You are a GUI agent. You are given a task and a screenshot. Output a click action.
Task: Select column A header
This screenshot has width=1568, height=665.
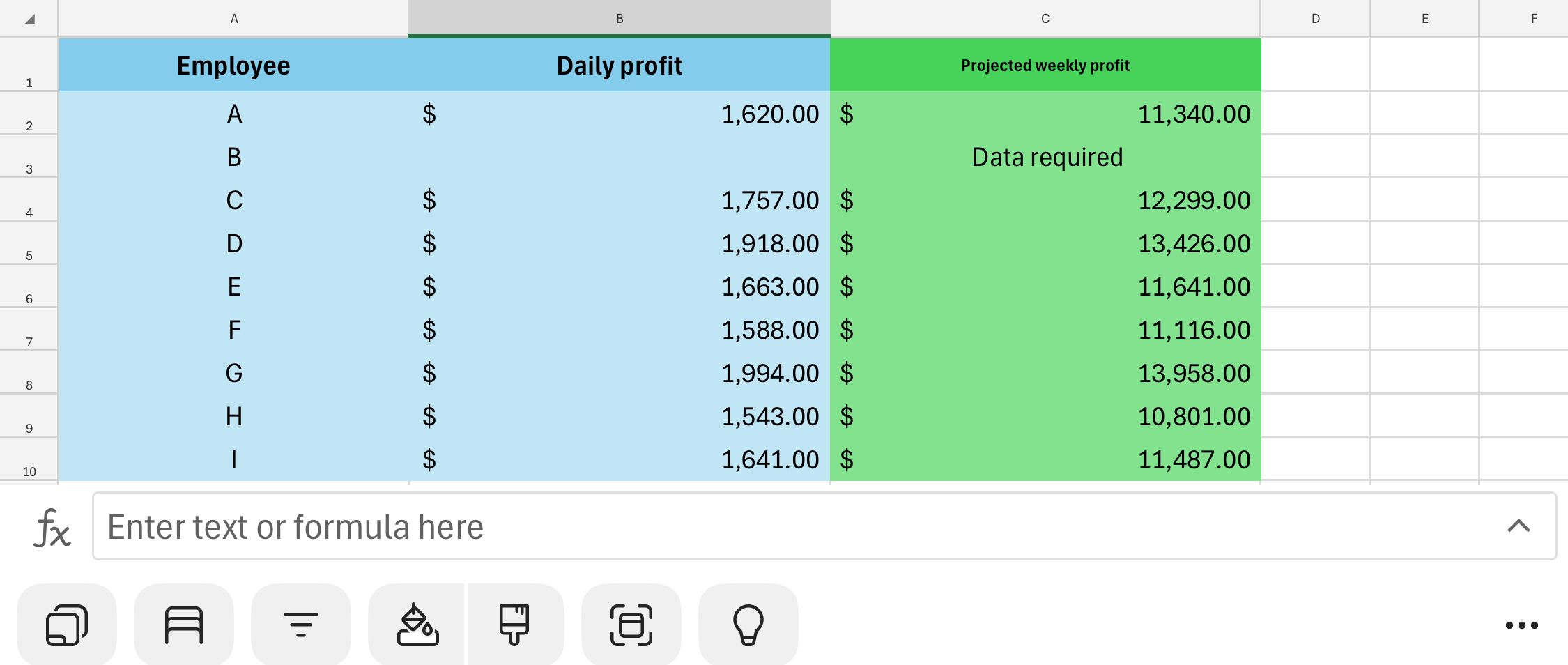click(x=233, y=19)
